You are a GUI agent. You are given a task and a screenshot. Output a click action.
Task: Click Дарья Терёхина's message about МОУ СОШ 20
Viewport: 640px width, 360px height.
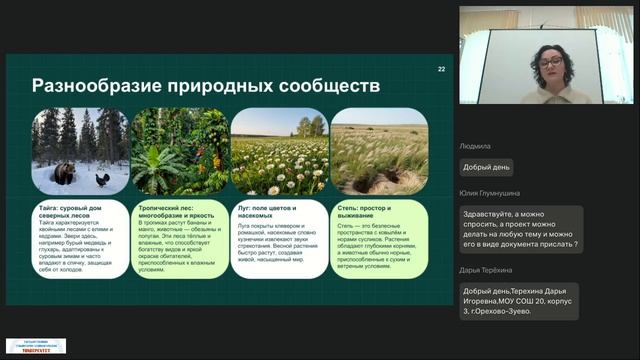[519, 301]
